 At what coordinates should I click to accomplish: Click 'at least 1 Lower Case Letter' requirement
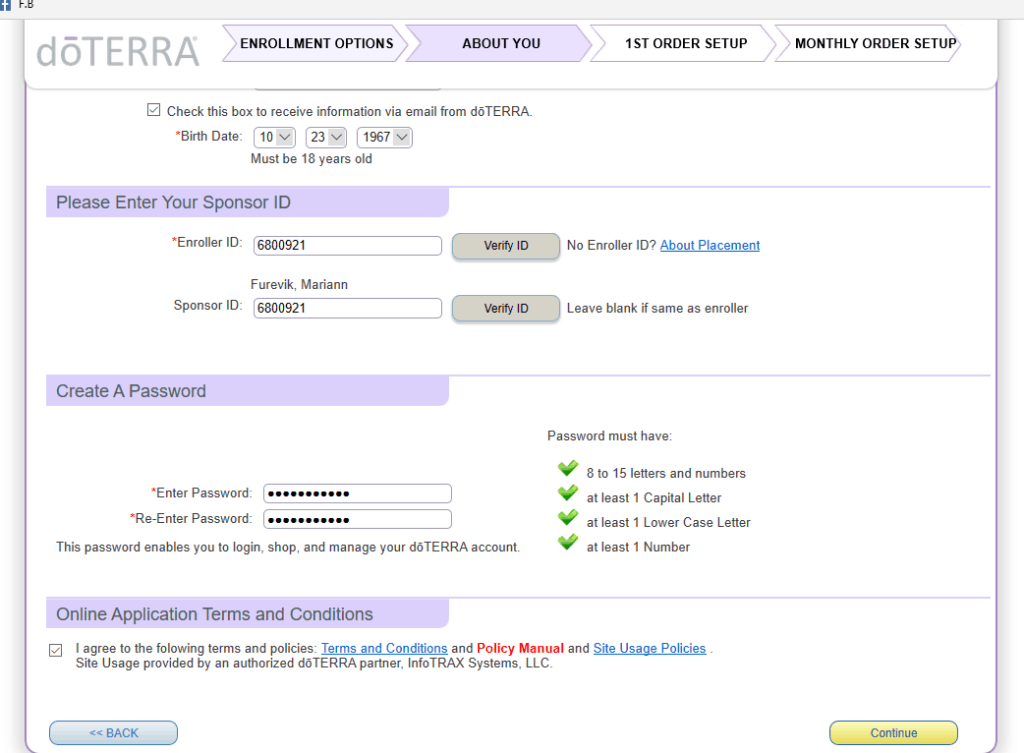click(x=668, y=522)
